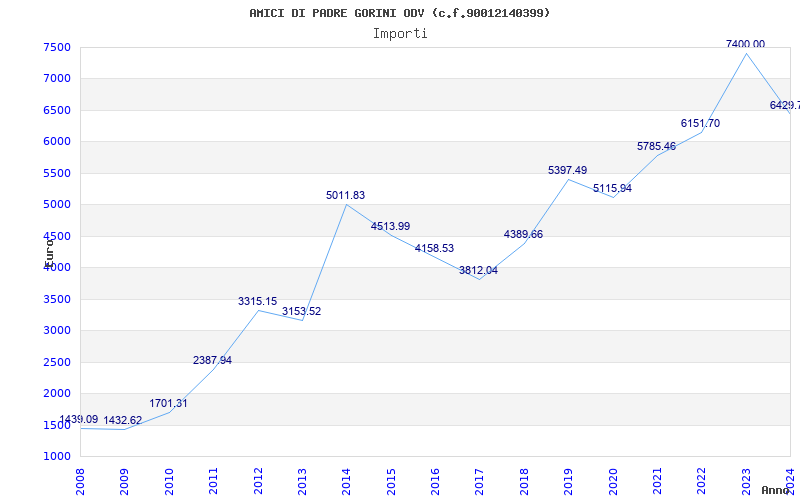
Task: Select the 3812.04 data point label
Action: tap(478, 270)
